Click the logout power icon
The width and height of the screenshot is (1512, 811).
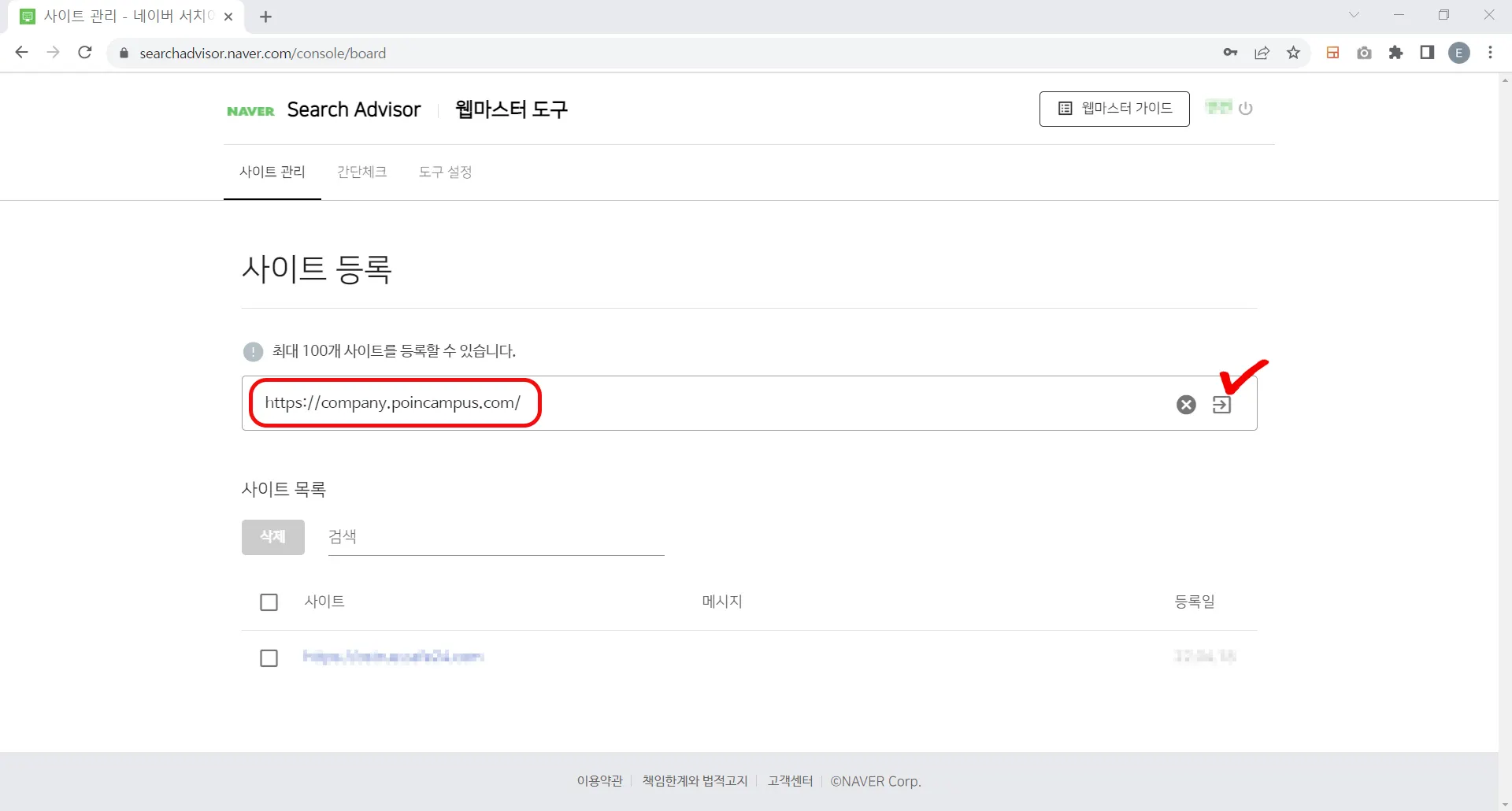(1245, 109)
